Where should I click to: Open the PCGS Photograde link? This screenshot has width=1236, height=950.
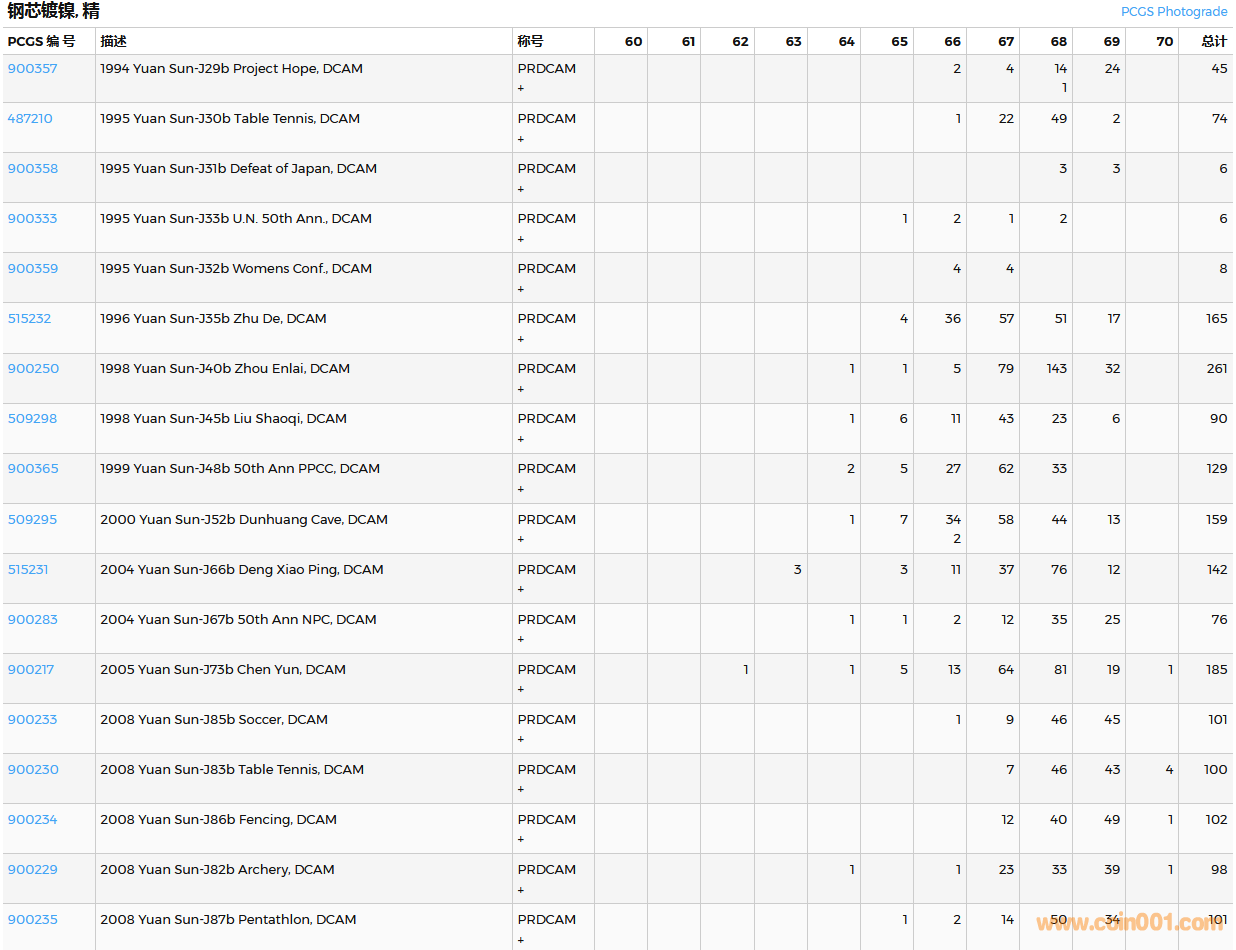[x=1173, y=12]
